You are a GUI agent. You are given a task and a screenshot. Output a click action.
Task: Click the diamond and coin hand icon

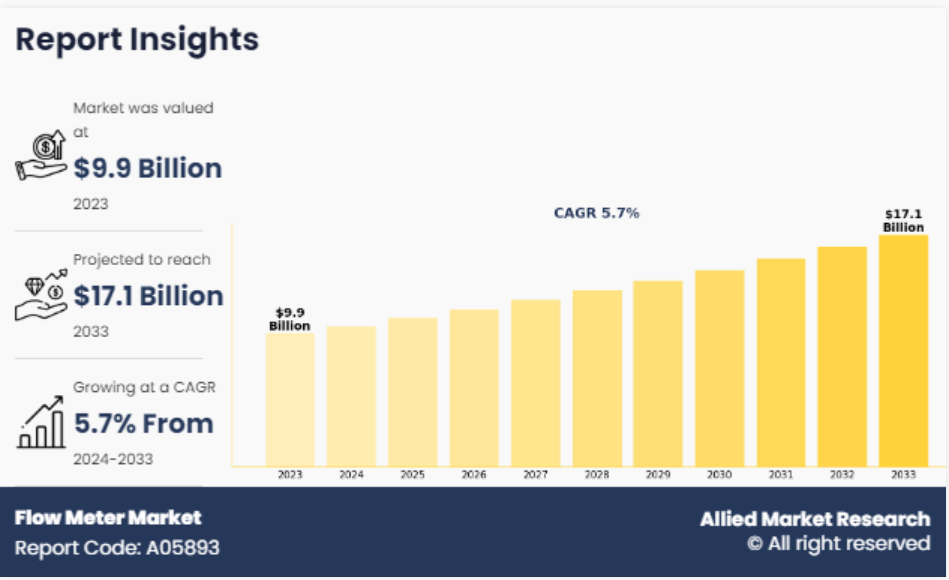tap(41, 294)
